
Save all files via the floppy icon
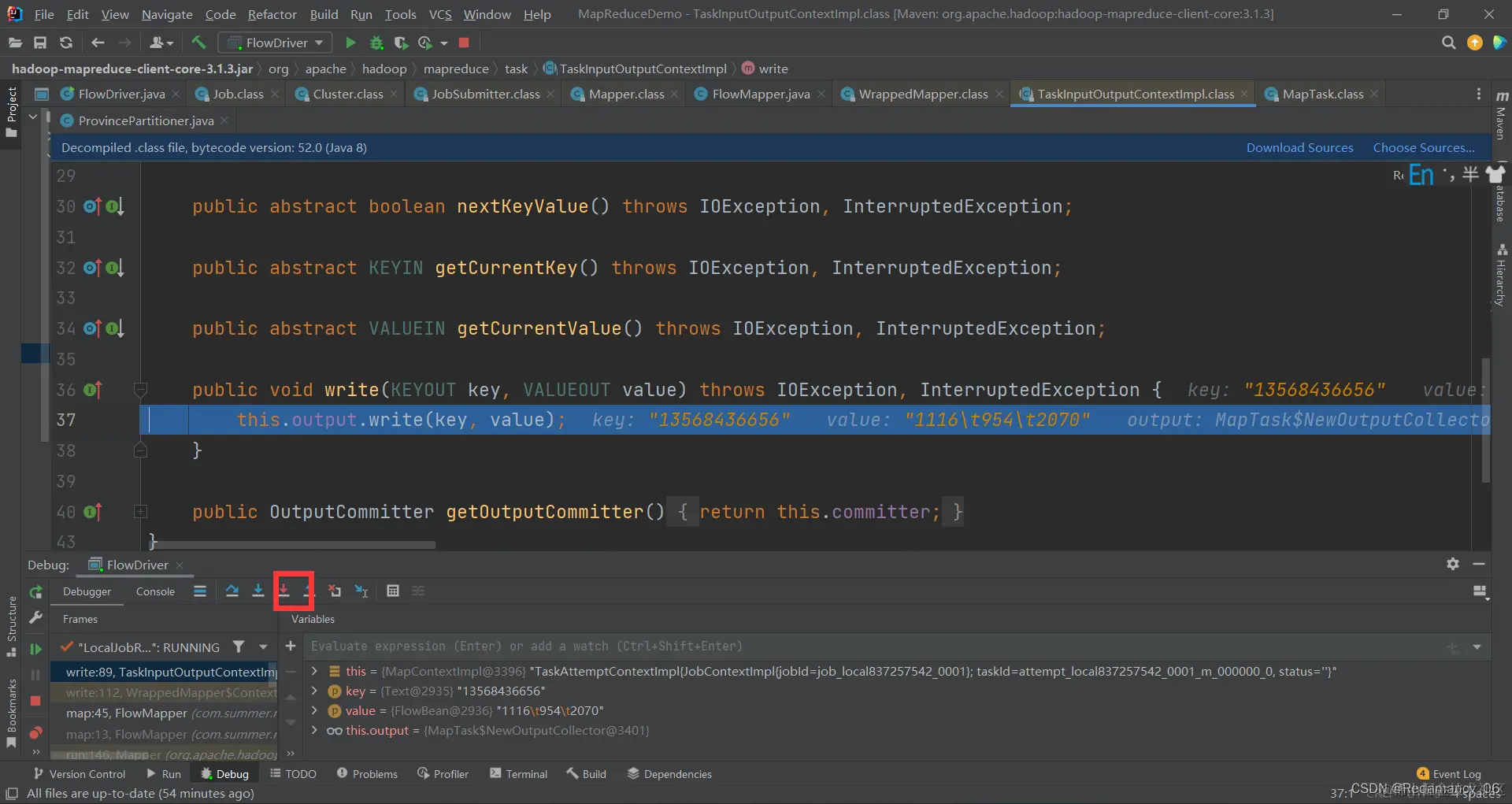40,43
